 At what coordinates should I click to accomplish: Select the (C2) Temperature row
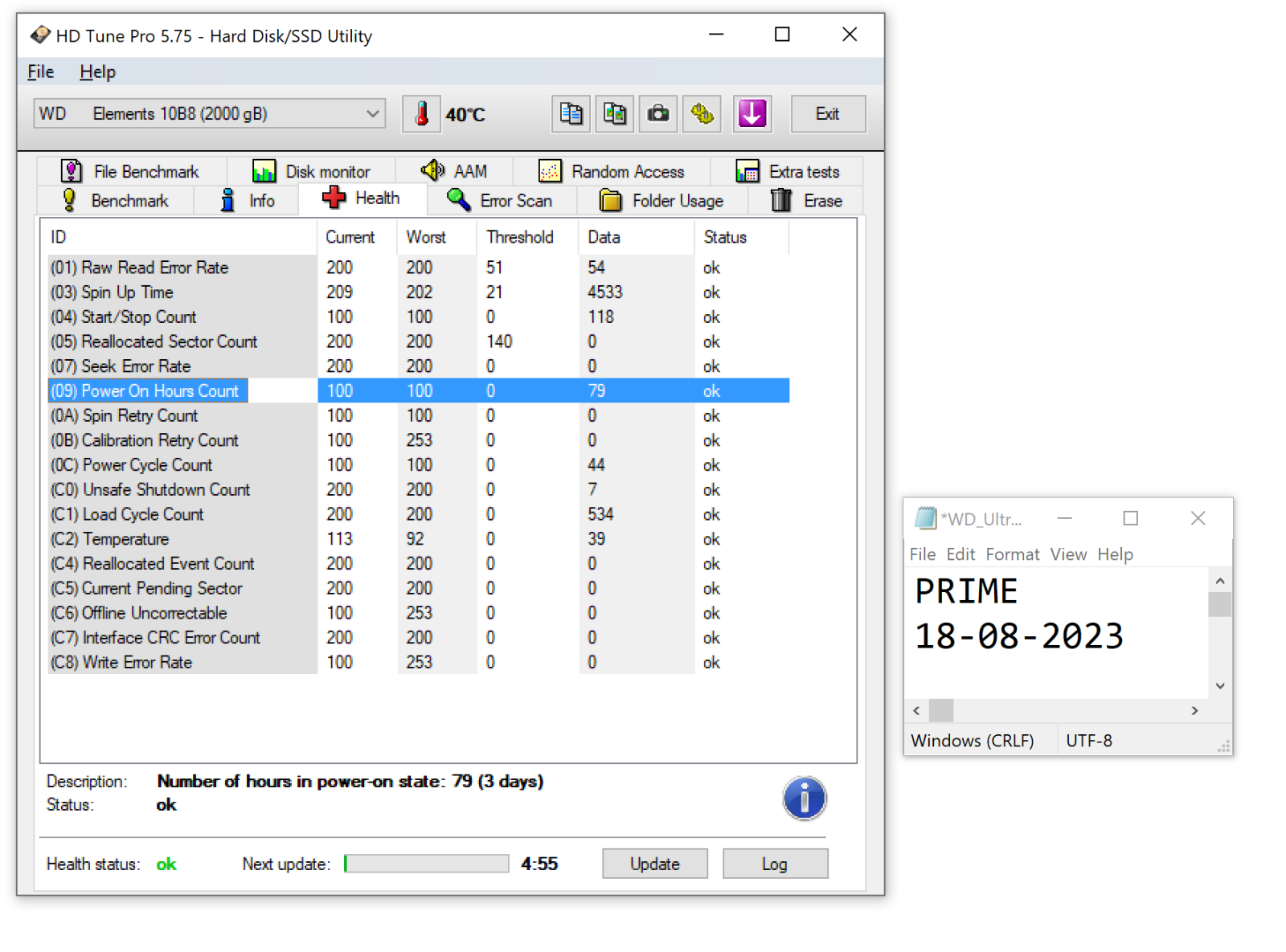point(419,539)
